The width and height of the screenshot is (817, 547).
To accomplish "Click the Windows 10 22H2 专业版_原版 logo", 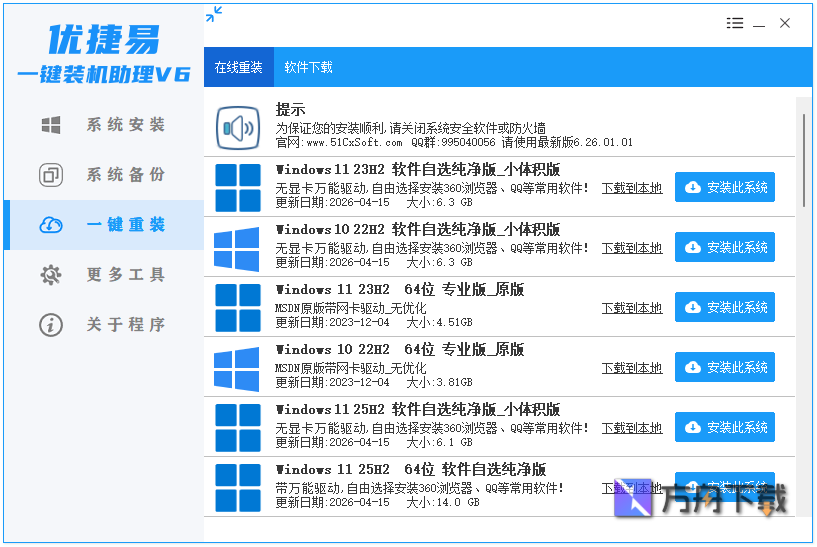I will tap(237, 368).
